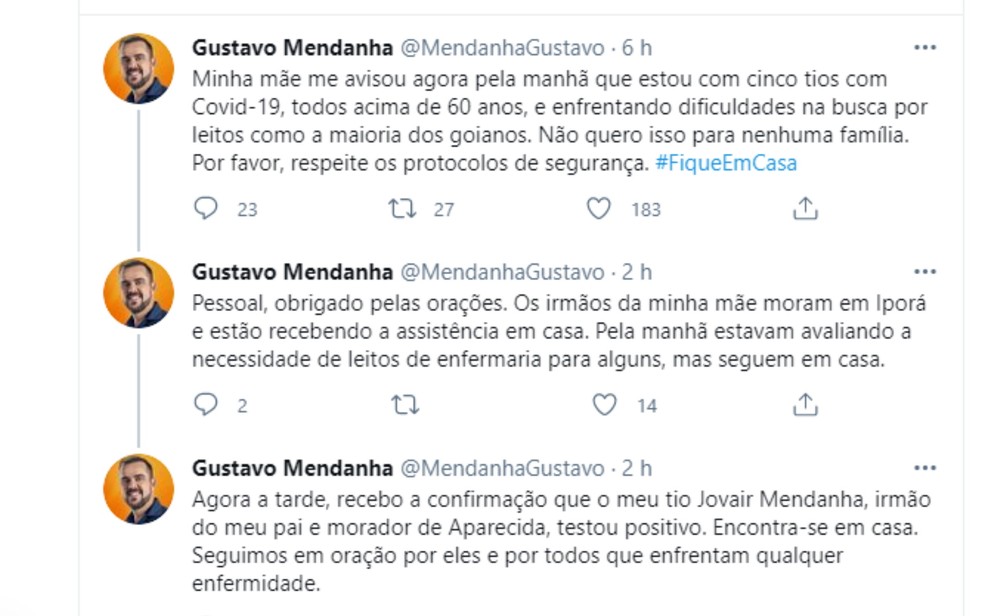The image size is (984, 616).
Task: Open the #FiqueEmCasa hashtag link
Action: click(x=726, y=163)
